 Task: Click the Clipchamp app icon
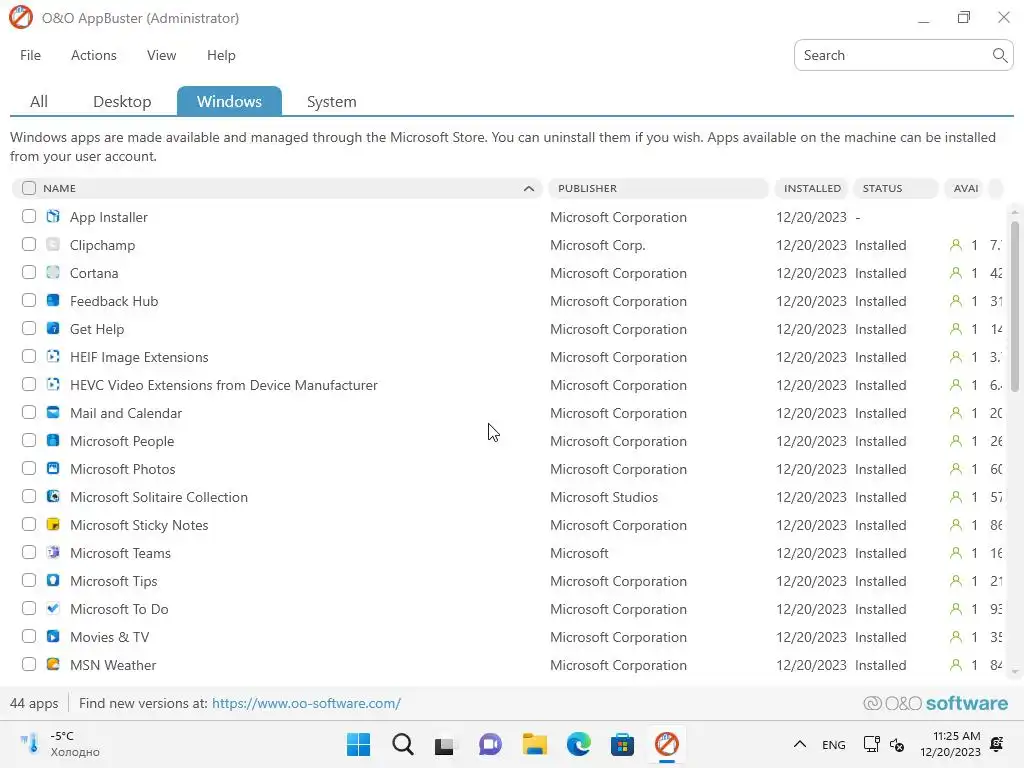53,244
